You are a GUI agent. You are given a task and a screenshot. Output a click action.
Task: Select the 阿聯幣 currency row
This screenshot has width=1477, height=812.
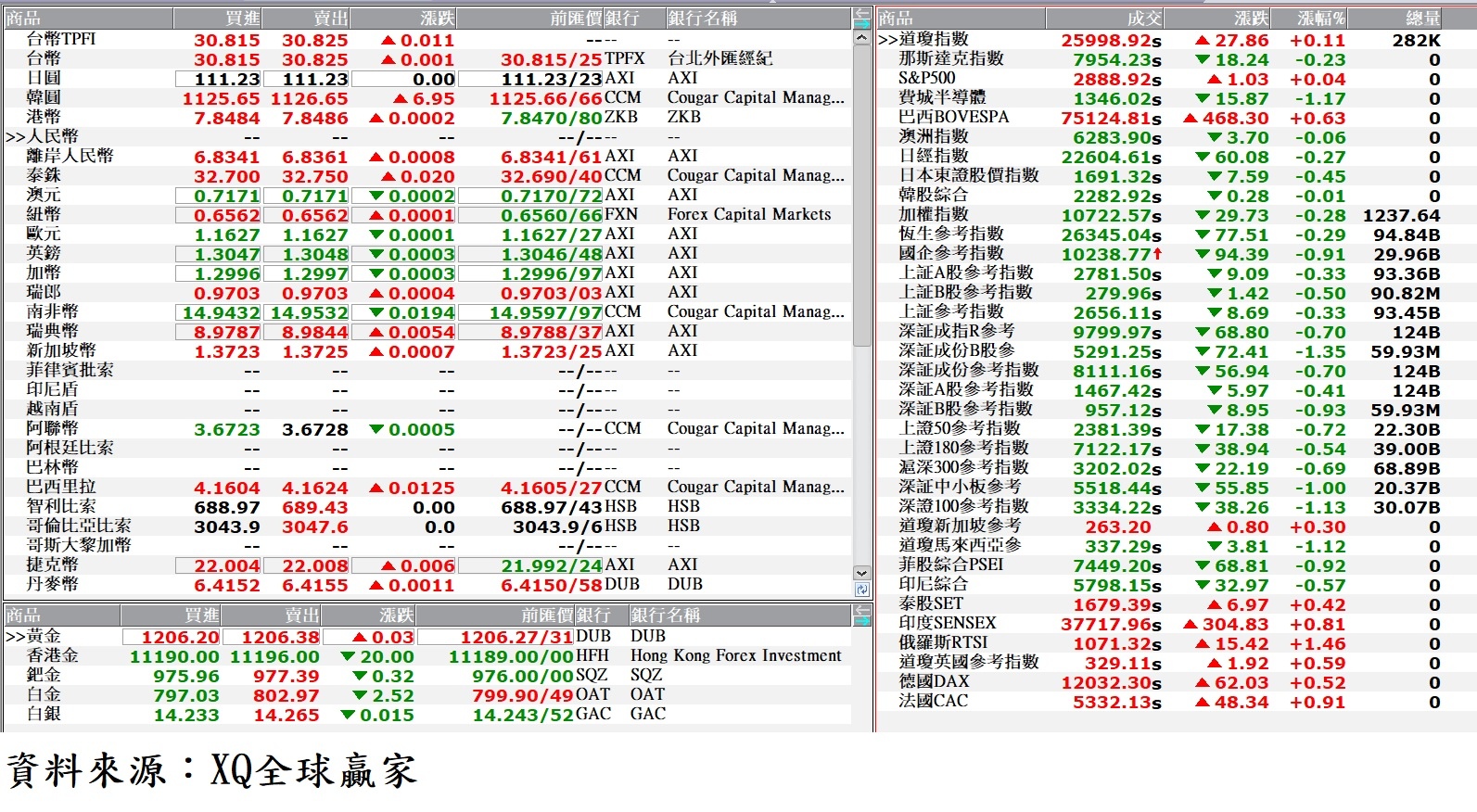(427, 428)
